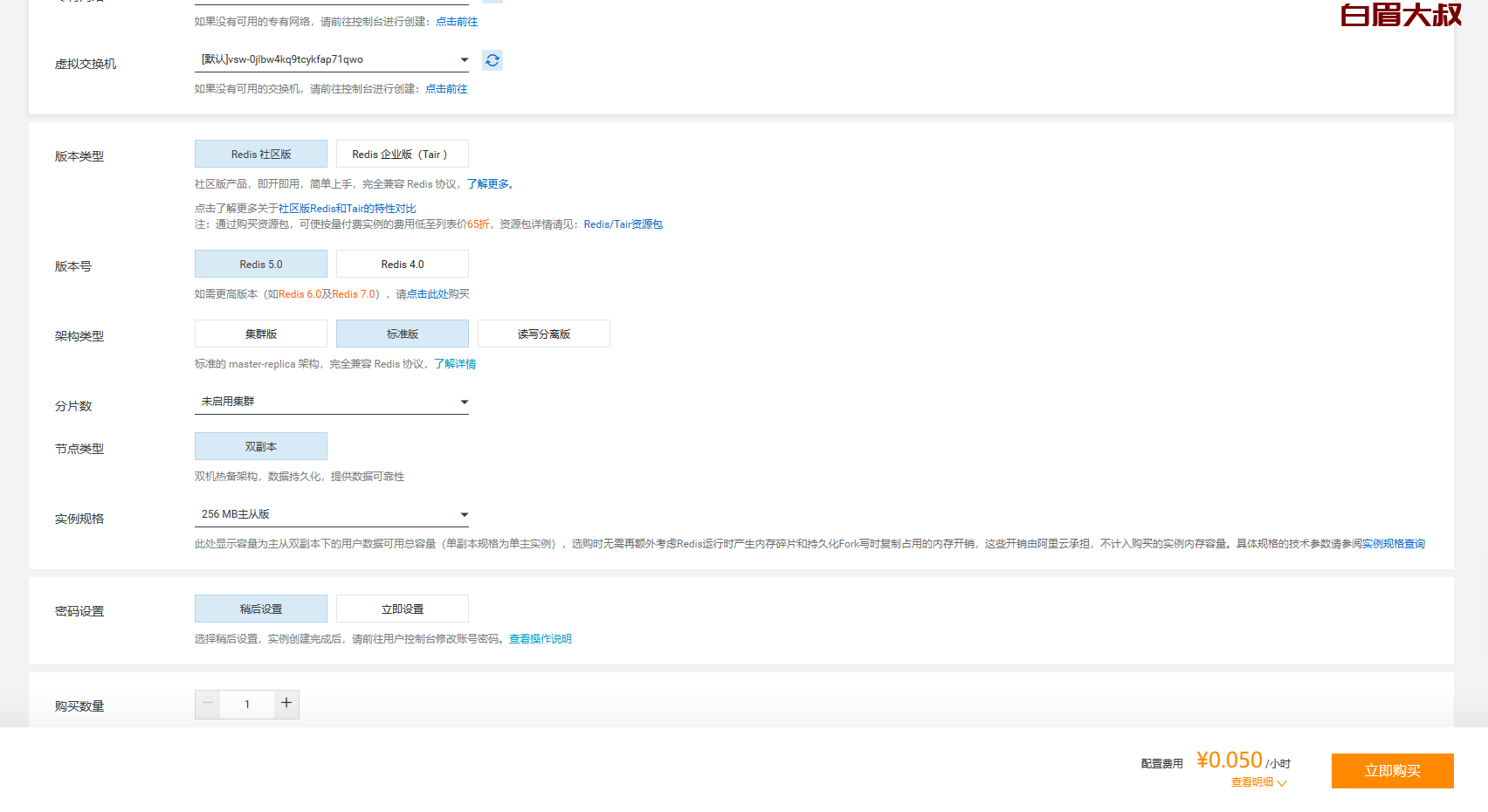Select 读写分离版 architecture
Viewport: 1488px width, 812px height.
pos(544,334)
